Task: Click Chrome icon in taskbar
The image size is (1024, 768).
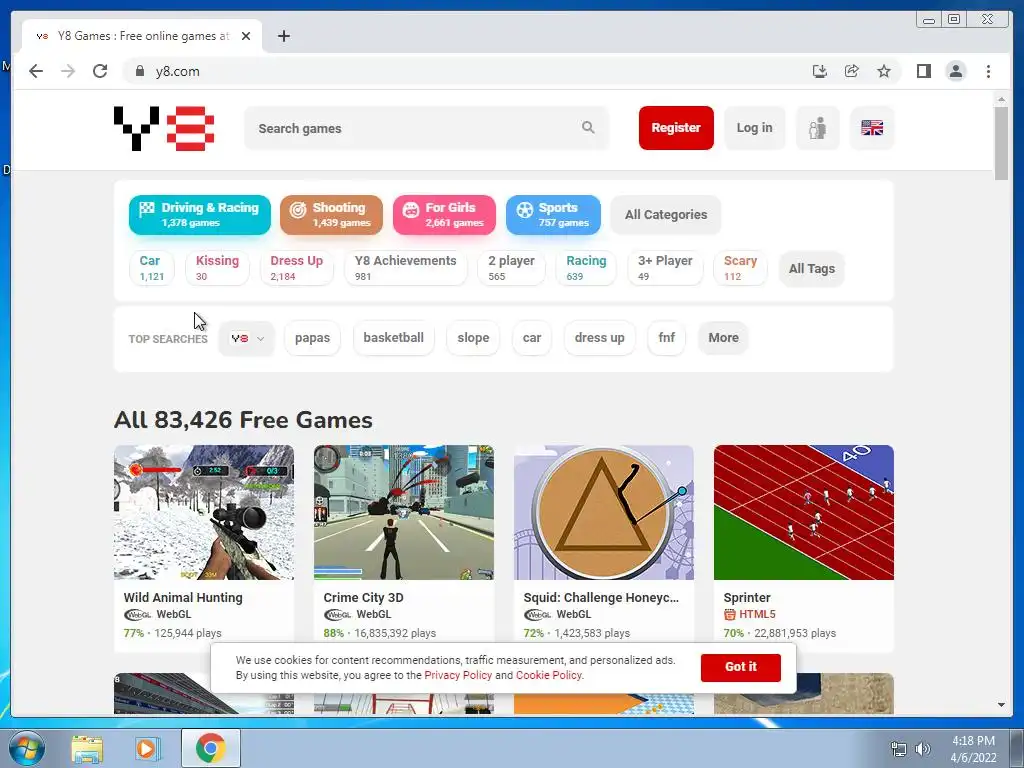Action: 210,748
